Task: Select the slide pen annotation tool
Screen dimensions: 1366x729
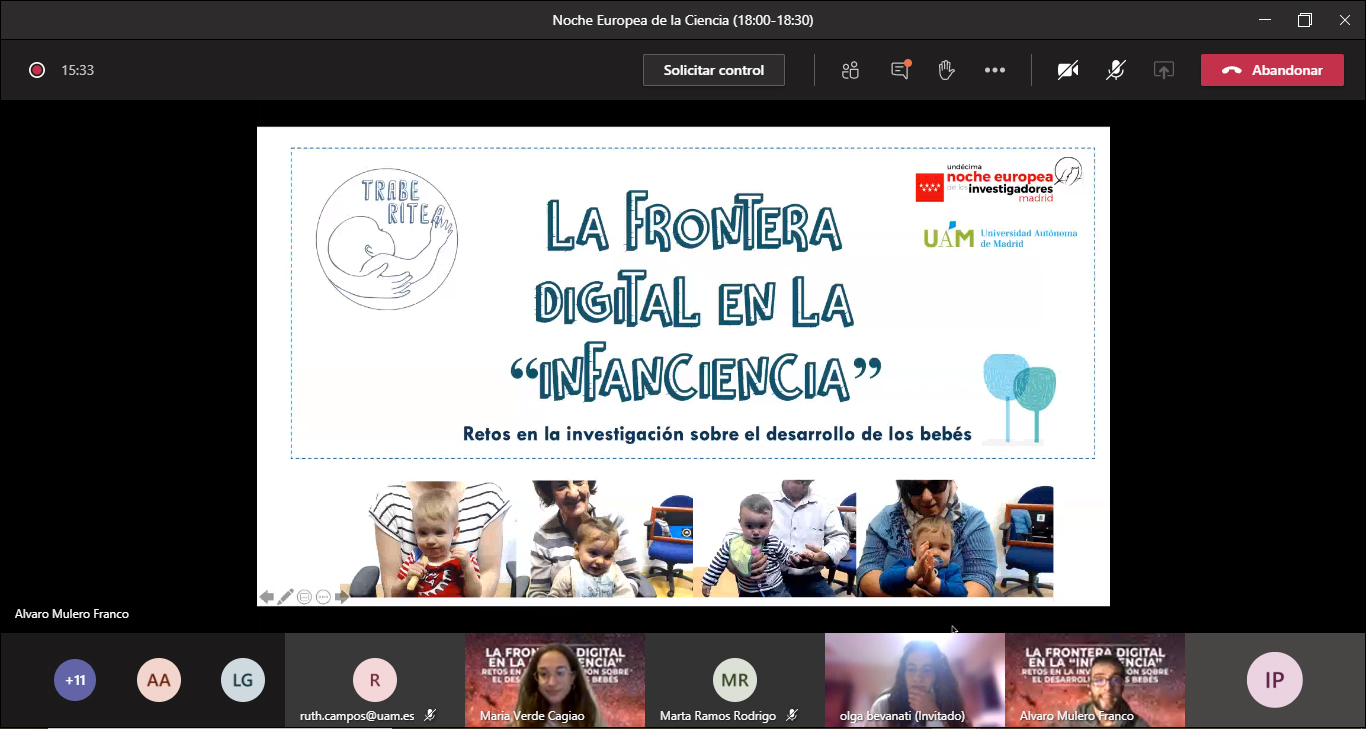Action: (286, 597)
